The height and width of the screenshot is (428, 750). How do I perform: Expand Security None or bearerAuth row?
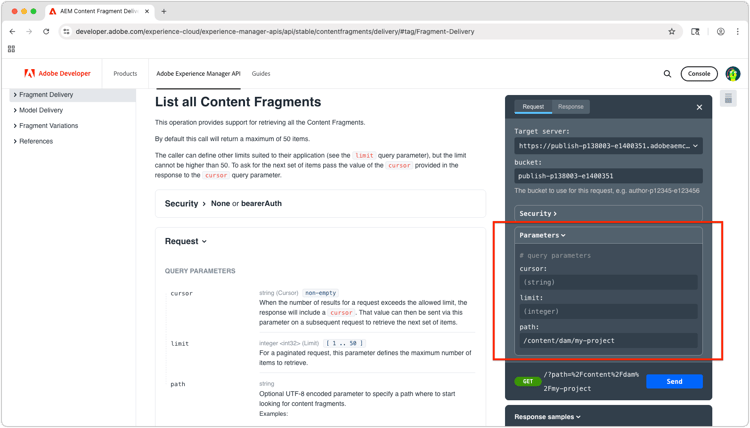pos(320,204)
